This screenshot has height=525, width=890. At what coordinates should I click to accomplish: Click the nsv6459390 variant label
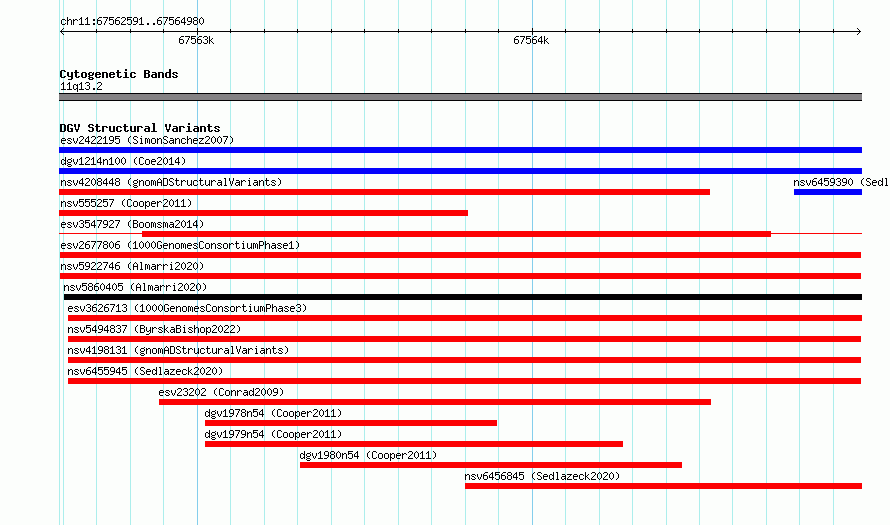[x=841, y=182]
